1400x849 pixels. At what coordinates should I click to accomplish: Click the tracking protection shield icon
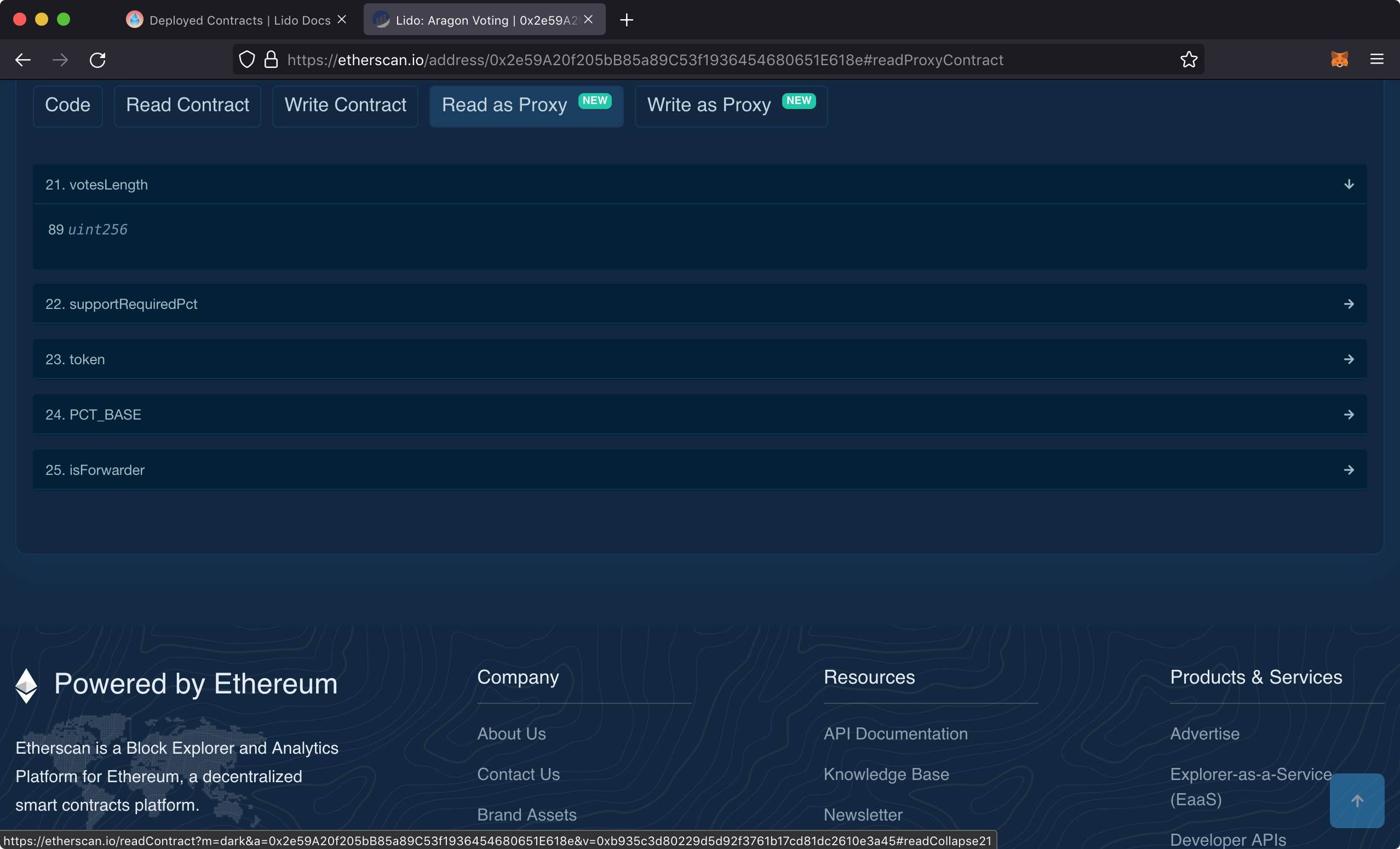(246, 59)
